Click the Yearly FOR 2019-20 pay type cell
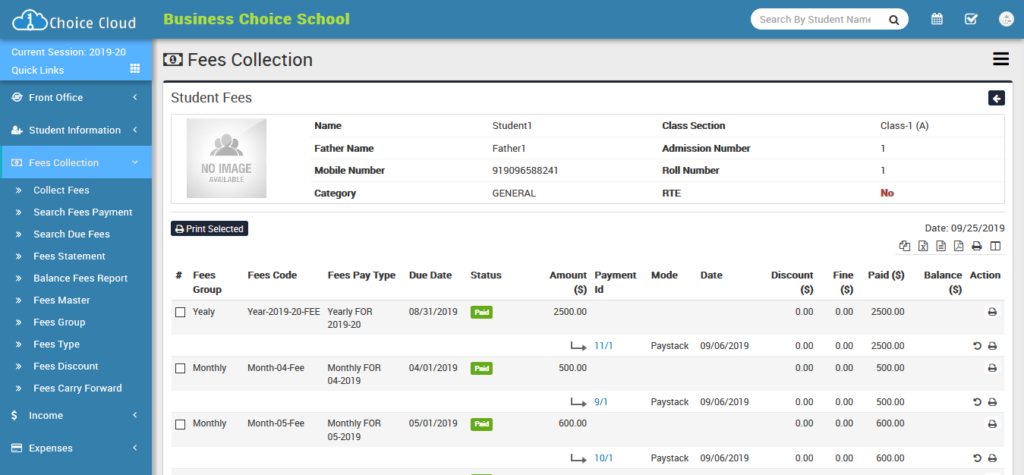The height and width of the screenshot is (475, 1024). click(x=350, y=318)
